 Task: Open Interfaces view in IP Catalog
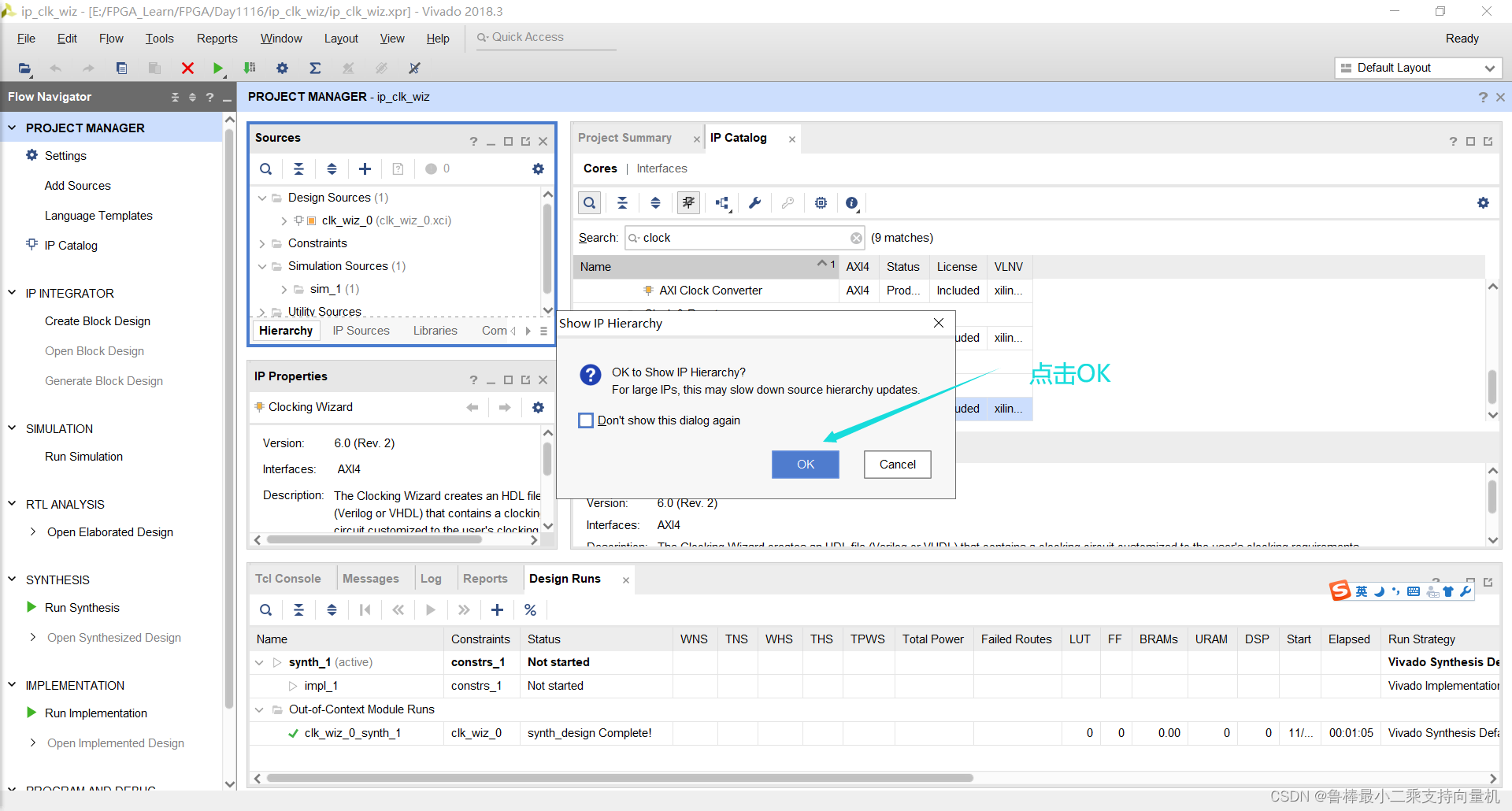[x=661, y=168]
